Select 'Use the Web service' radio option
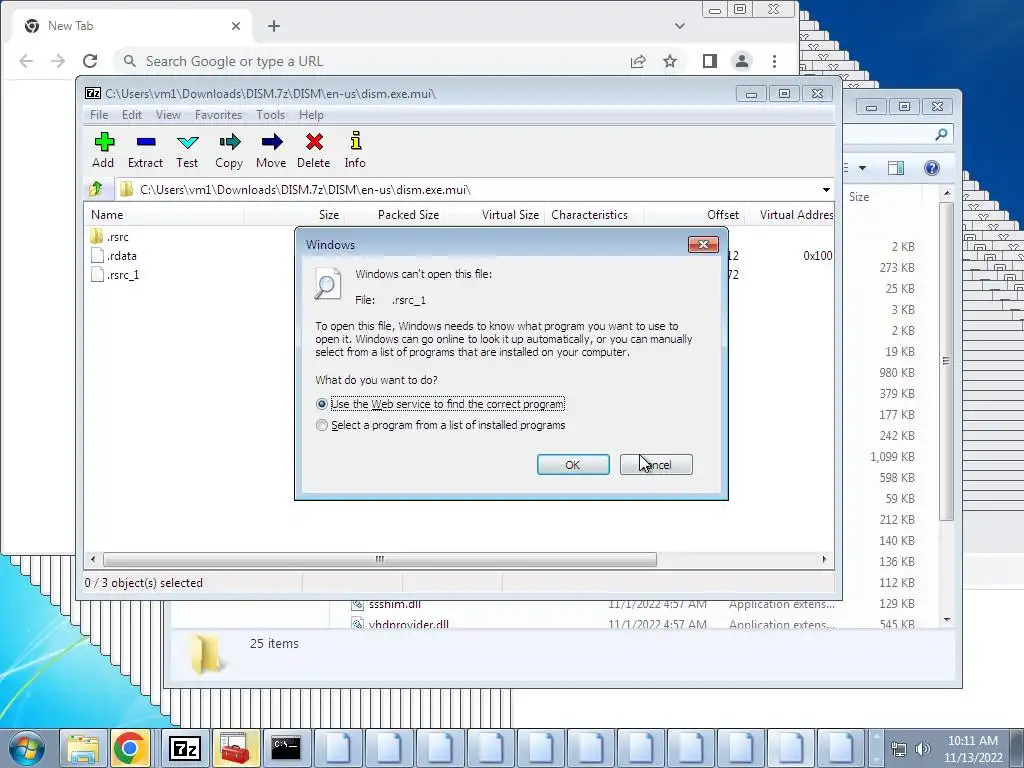The width and height of the screenshot is (1024, 768). pos(321,404)
